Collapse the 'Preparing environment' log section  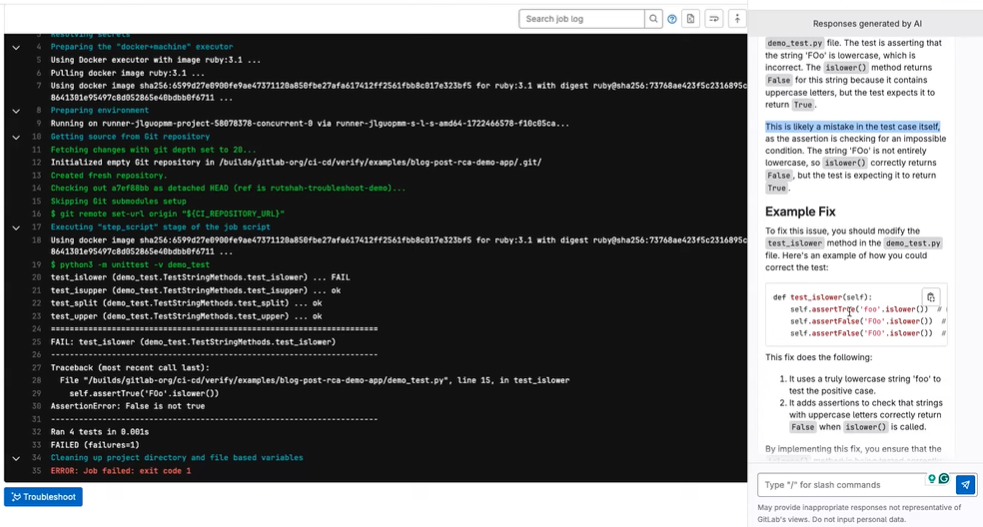pos(16,111)
